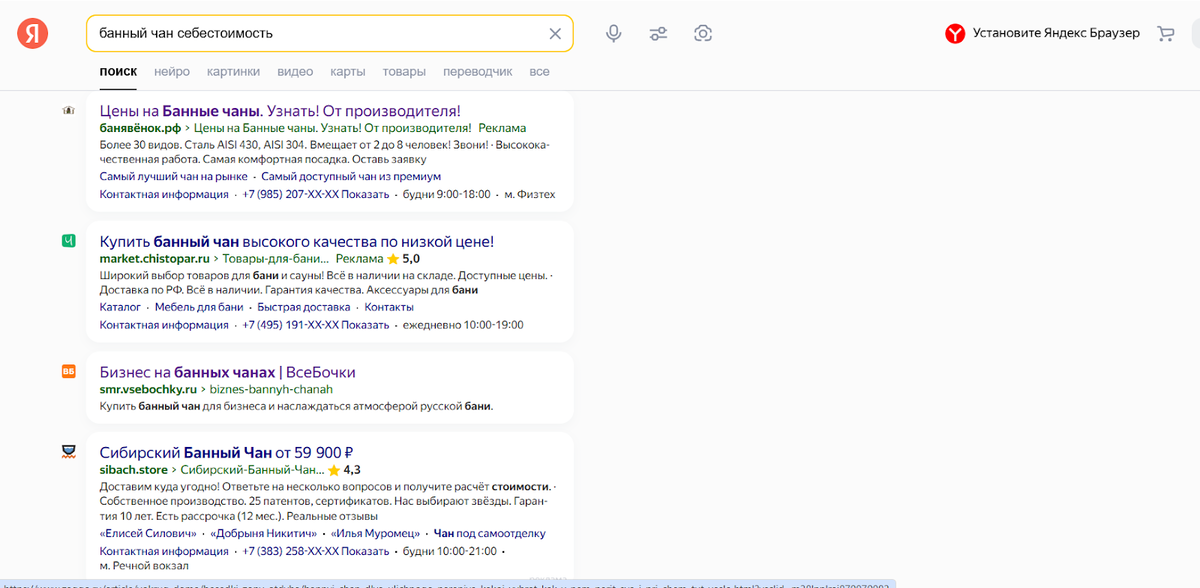Open the biznes-bannyh-chanah path link

pyautogui.click(x=272, y=389)
